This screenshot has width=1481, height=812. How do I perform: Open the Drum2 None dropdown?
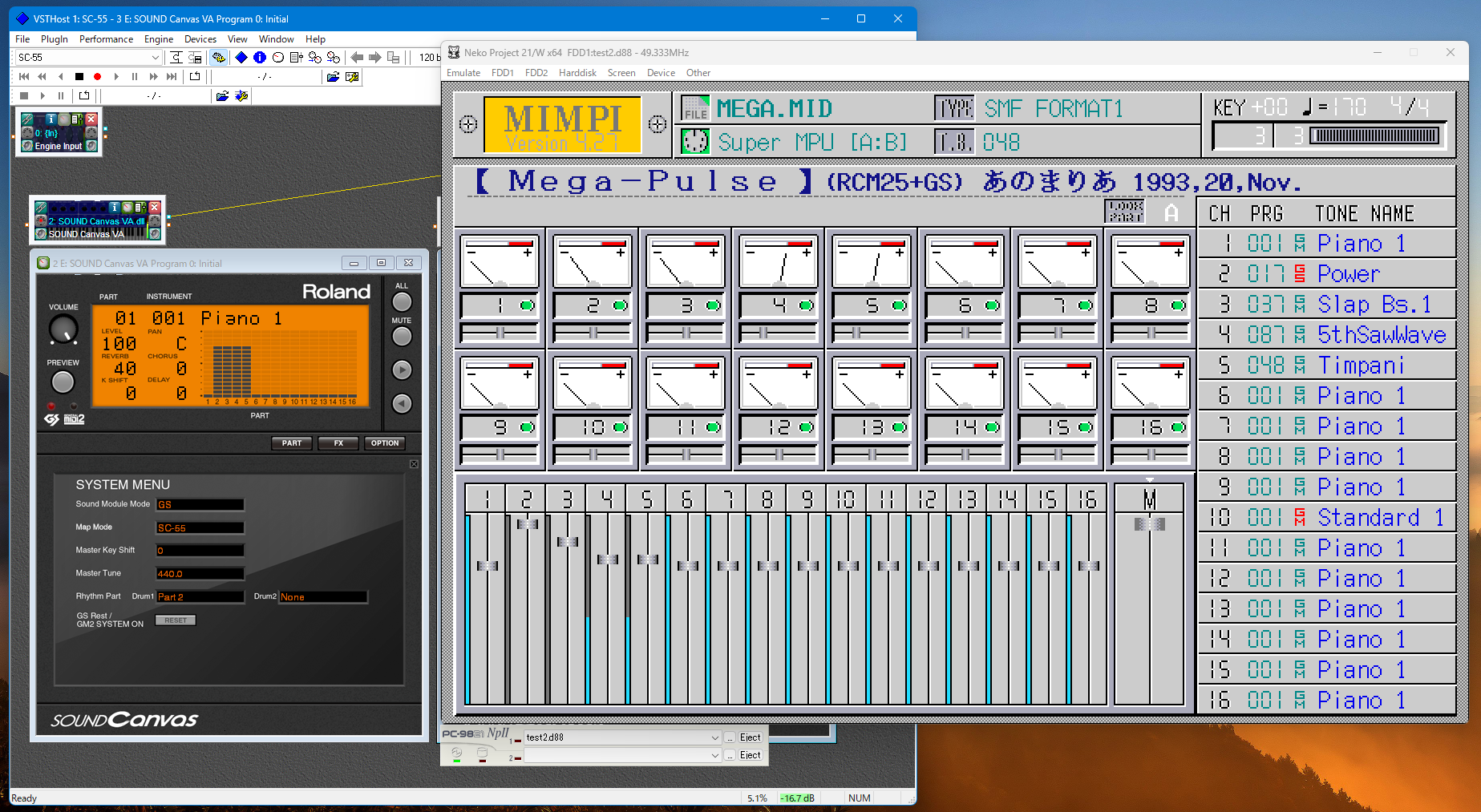coord(322,596)
